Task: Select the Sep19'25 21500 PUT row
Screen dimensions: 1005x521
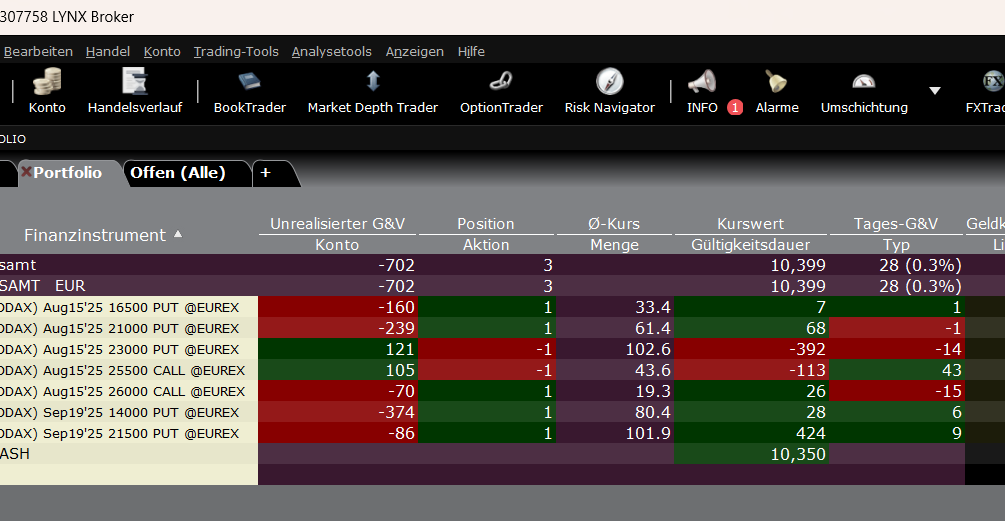Action: point(130,433)
